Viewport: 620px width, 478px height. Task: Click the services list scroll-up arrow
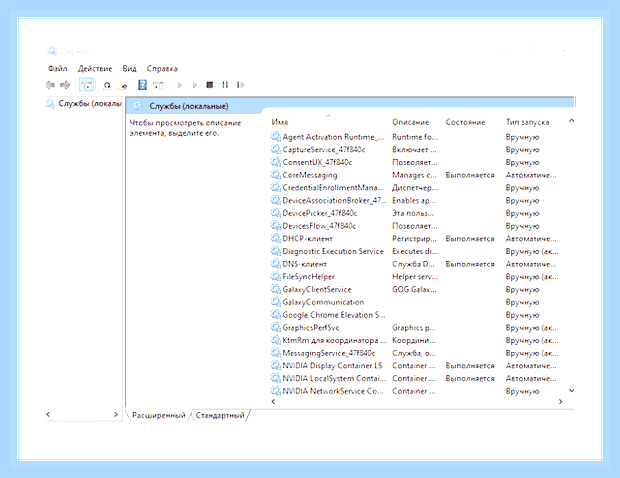coord(571,121)
